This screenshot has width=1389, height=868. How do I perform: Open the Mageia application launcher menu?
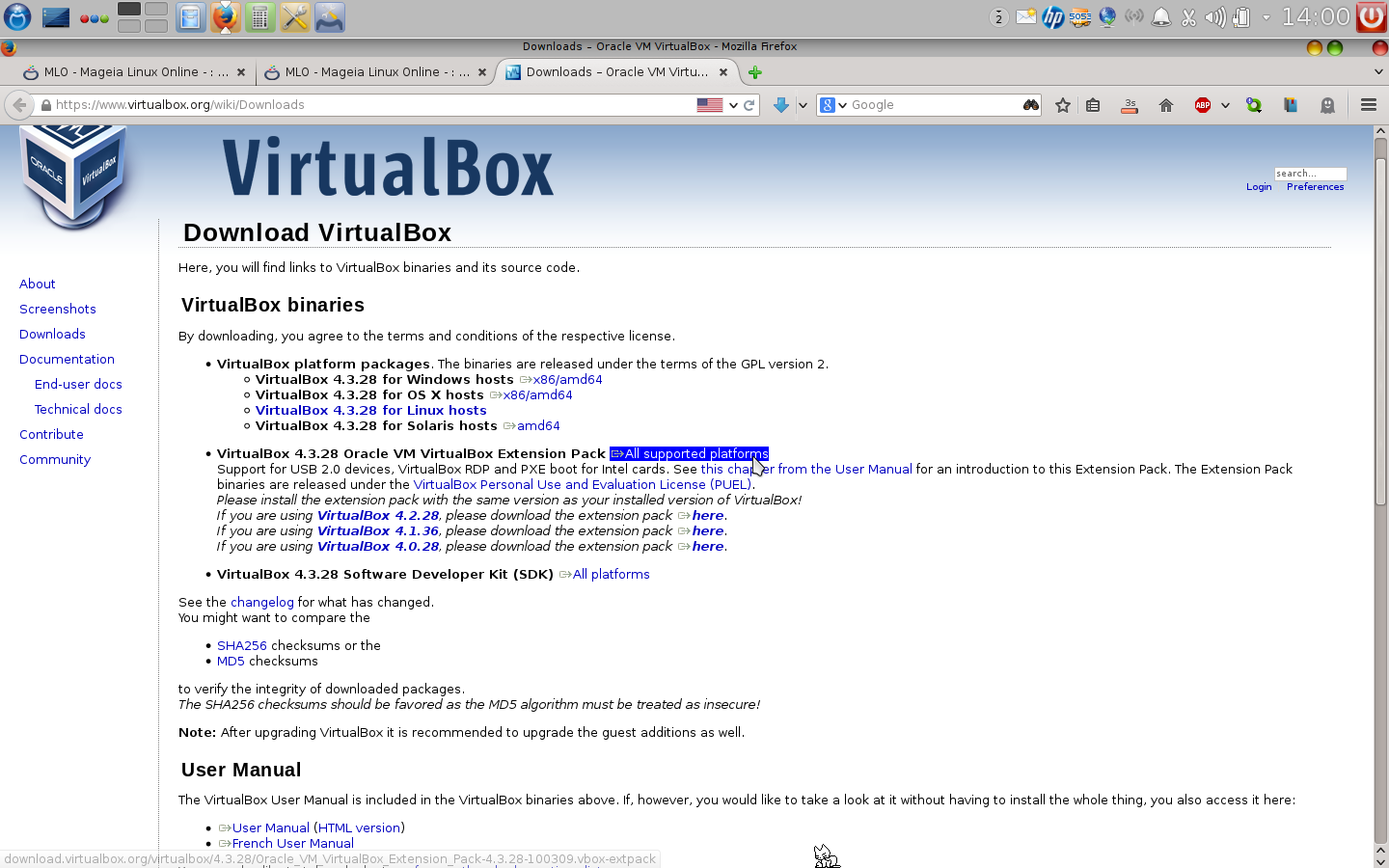(x=17, y=16)
